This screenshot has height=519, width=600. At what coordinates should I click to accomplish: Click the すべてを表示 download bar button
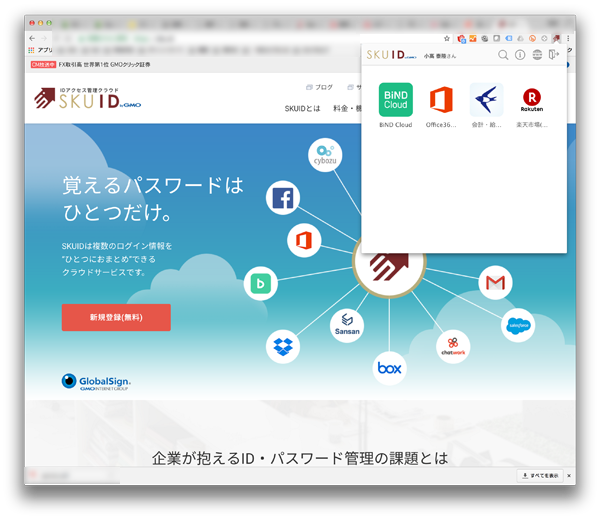540,475
